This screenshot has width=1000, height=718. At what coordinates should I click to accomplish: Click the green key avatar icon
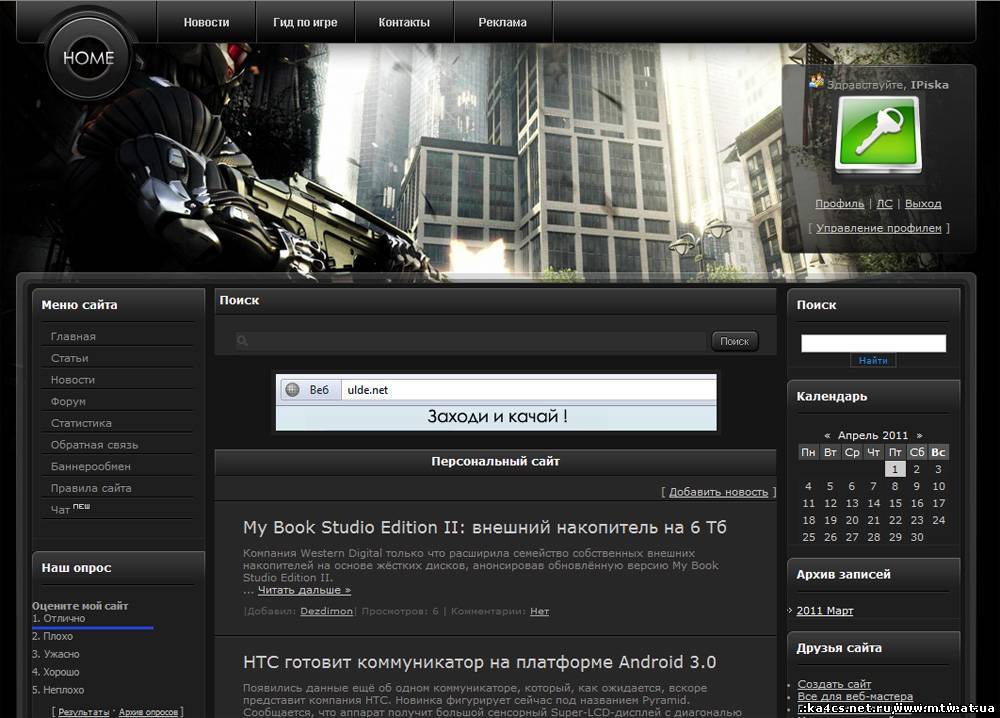tap(878, 135)
